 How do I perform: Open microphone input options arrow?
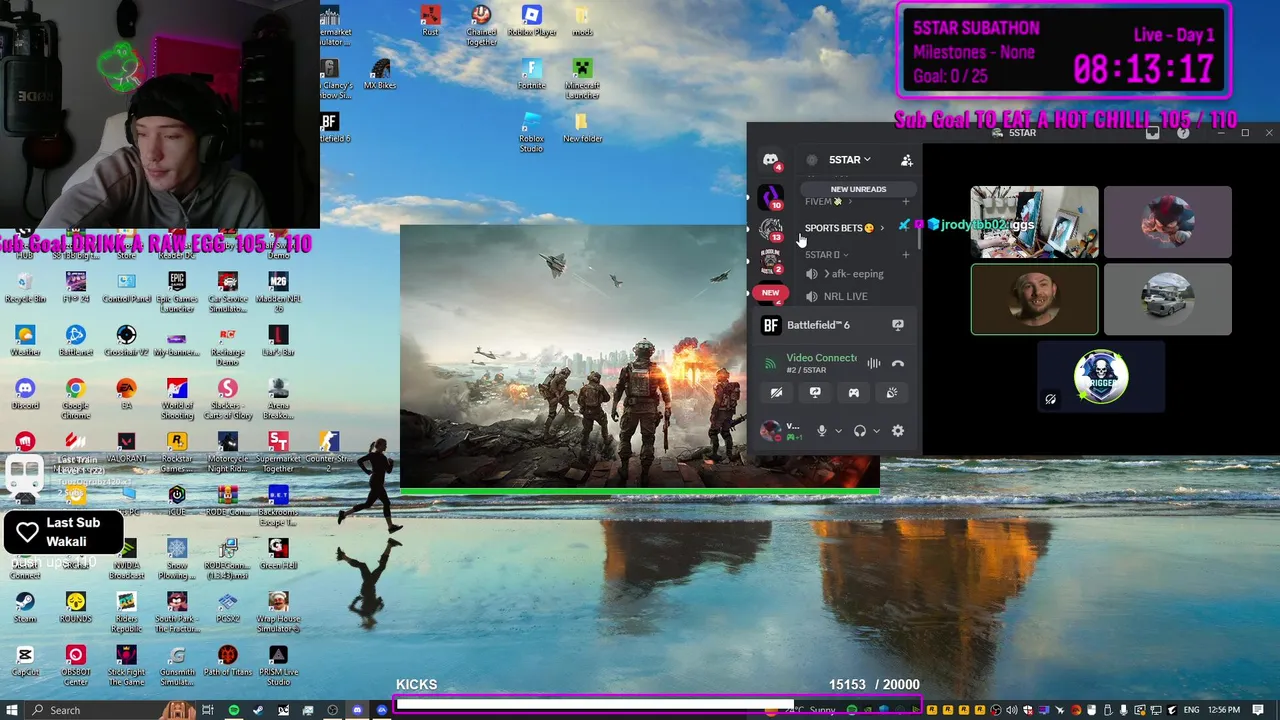838,431
